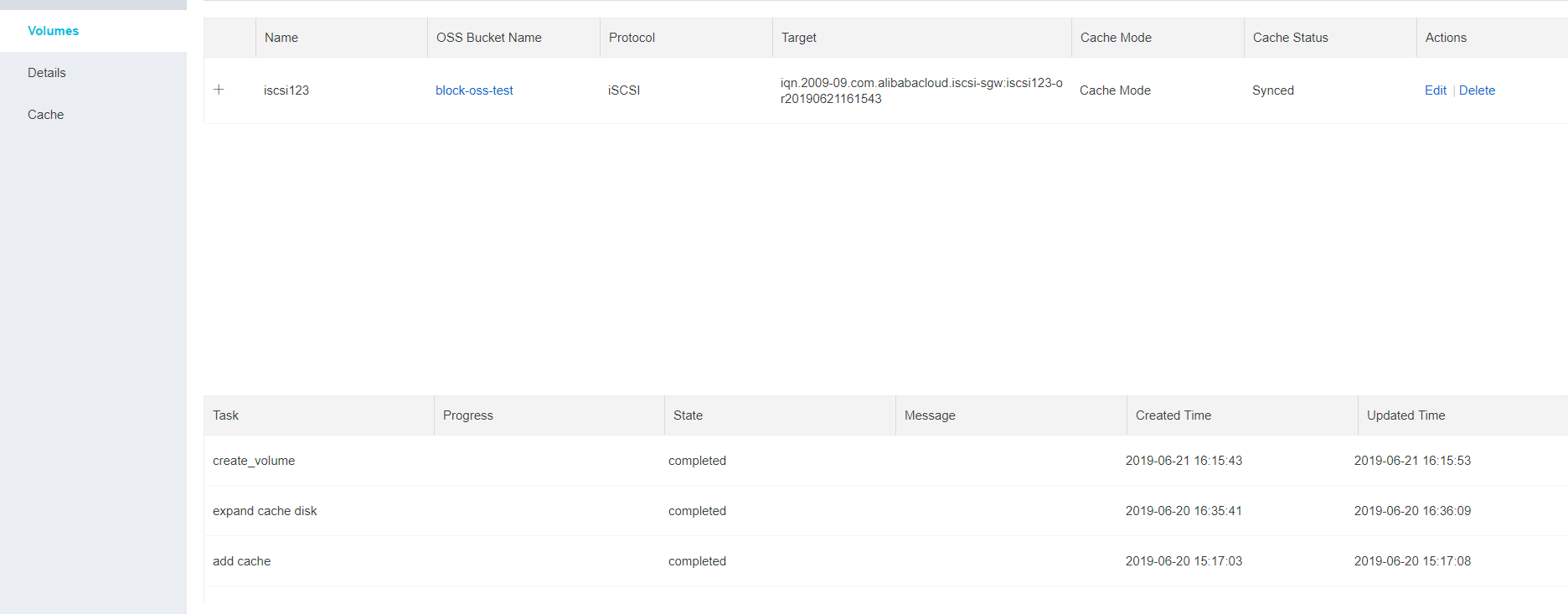Click the Cache Mode value in iscsi123 row

(x=1115, y=90)
